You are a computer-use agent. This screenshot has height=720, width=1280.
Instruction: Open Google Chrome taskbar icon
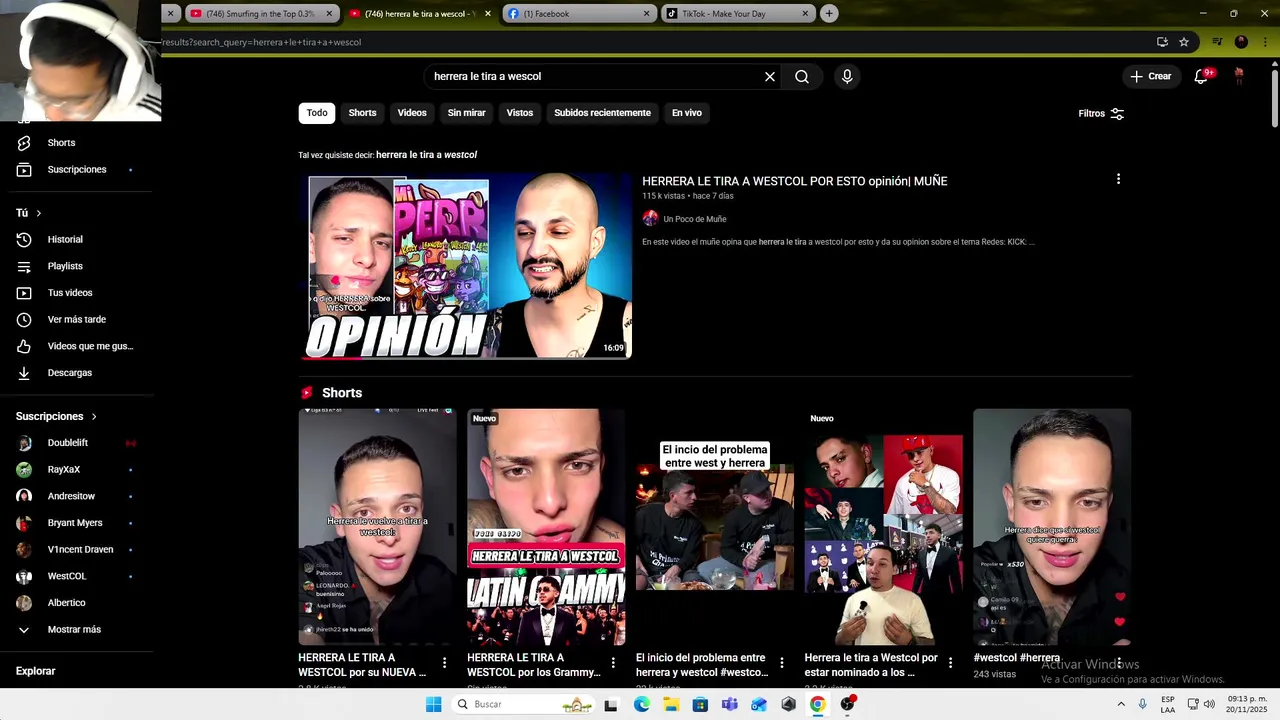point(818,705)
